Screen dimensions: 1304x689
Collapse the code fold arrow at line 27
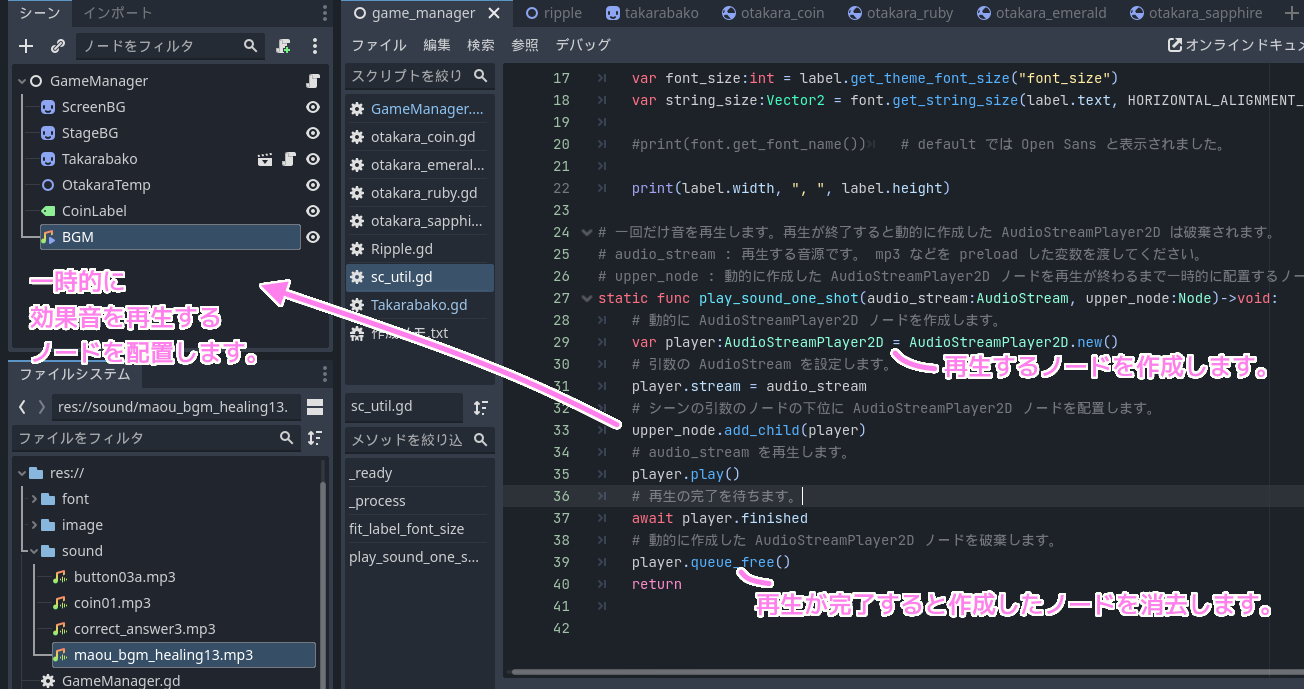pos(587,297)
